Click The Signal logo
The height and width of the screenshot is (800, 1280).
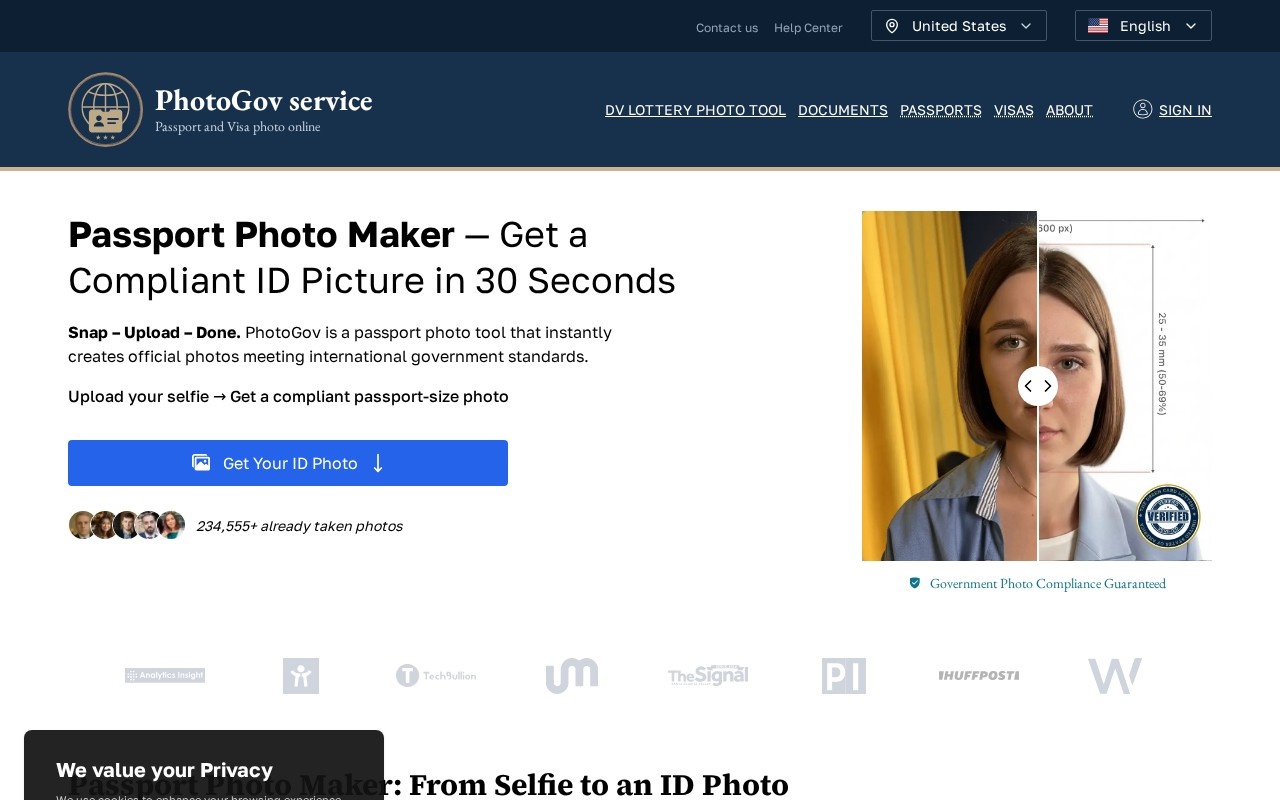[708, 675]
